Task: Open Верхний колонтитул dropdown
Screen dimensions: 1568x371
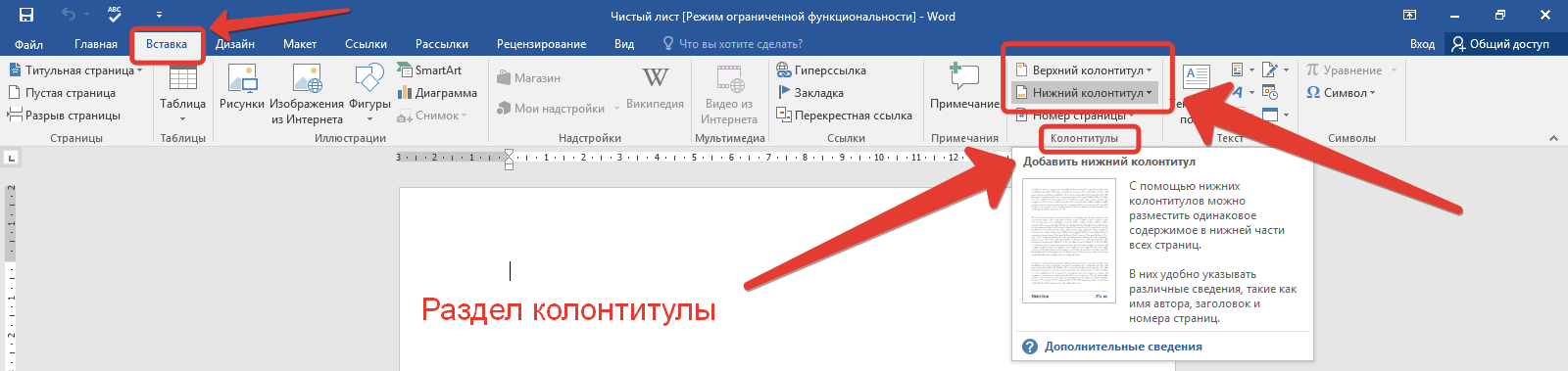Action: click(x=1085, y=70)
